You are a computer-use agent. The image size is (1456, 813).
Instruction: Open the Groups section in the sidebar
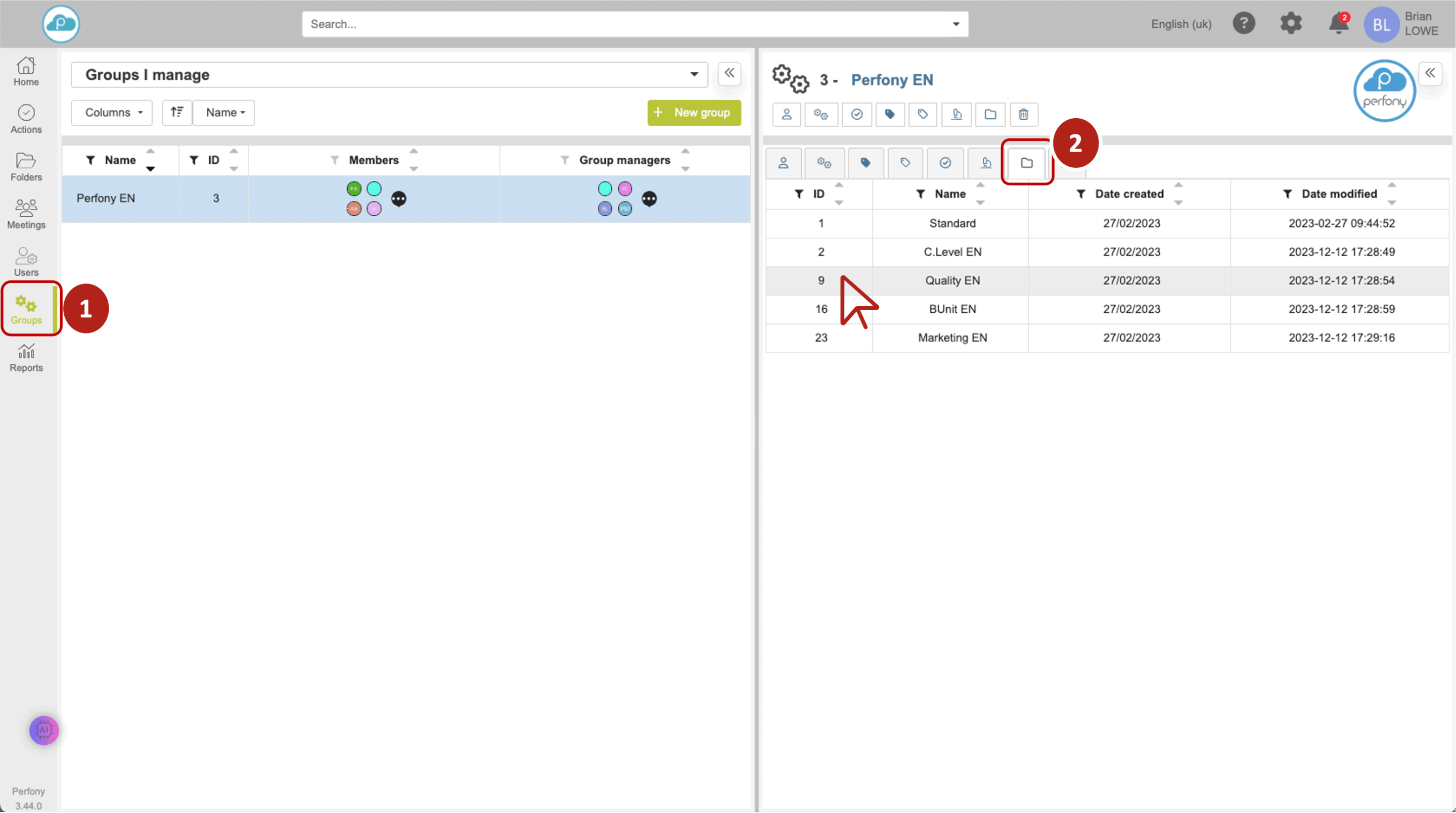26,310
